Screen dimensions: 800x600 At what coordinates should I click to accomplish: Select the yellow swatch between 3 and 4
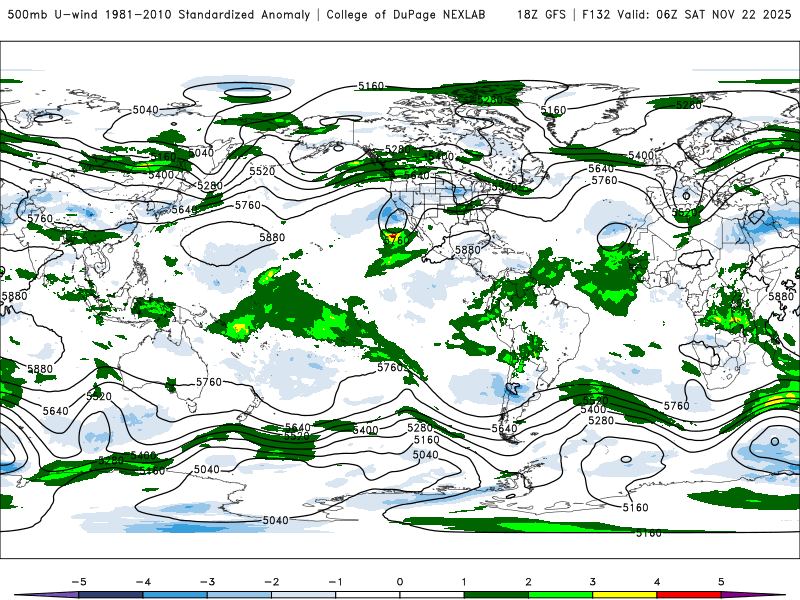click(624, 595)
